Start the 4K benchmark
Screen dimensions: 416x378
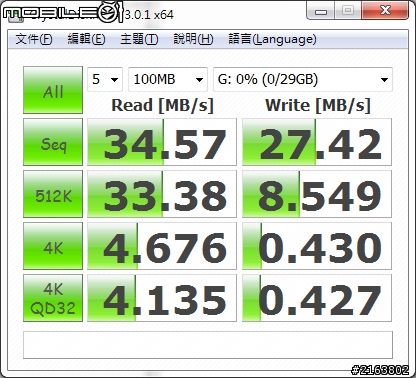click(x=53, y=246)
